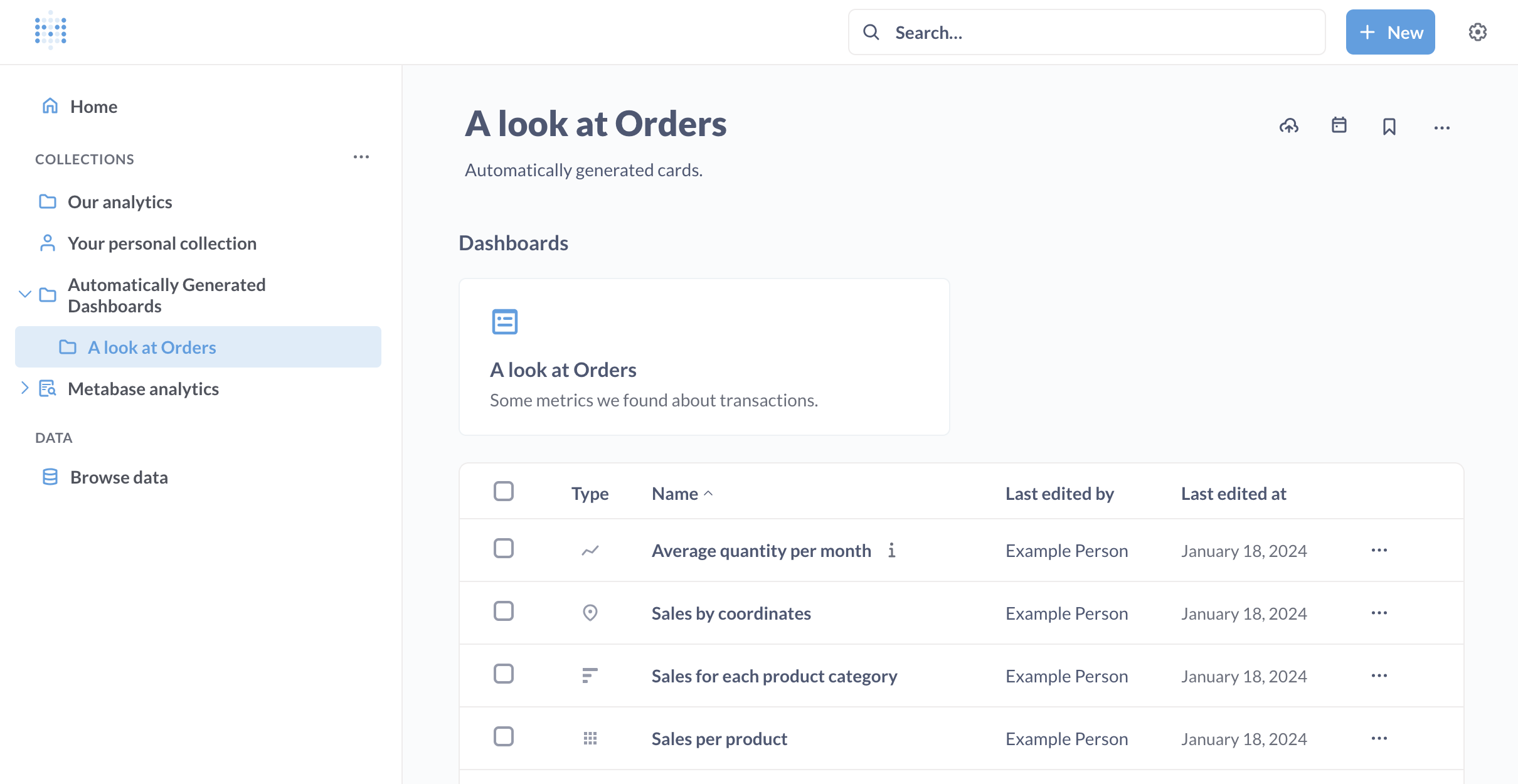Check the Average quantity per month row
Image resolution: width=1518 pixels, height=784 pixels.
(x=503, y=548)
